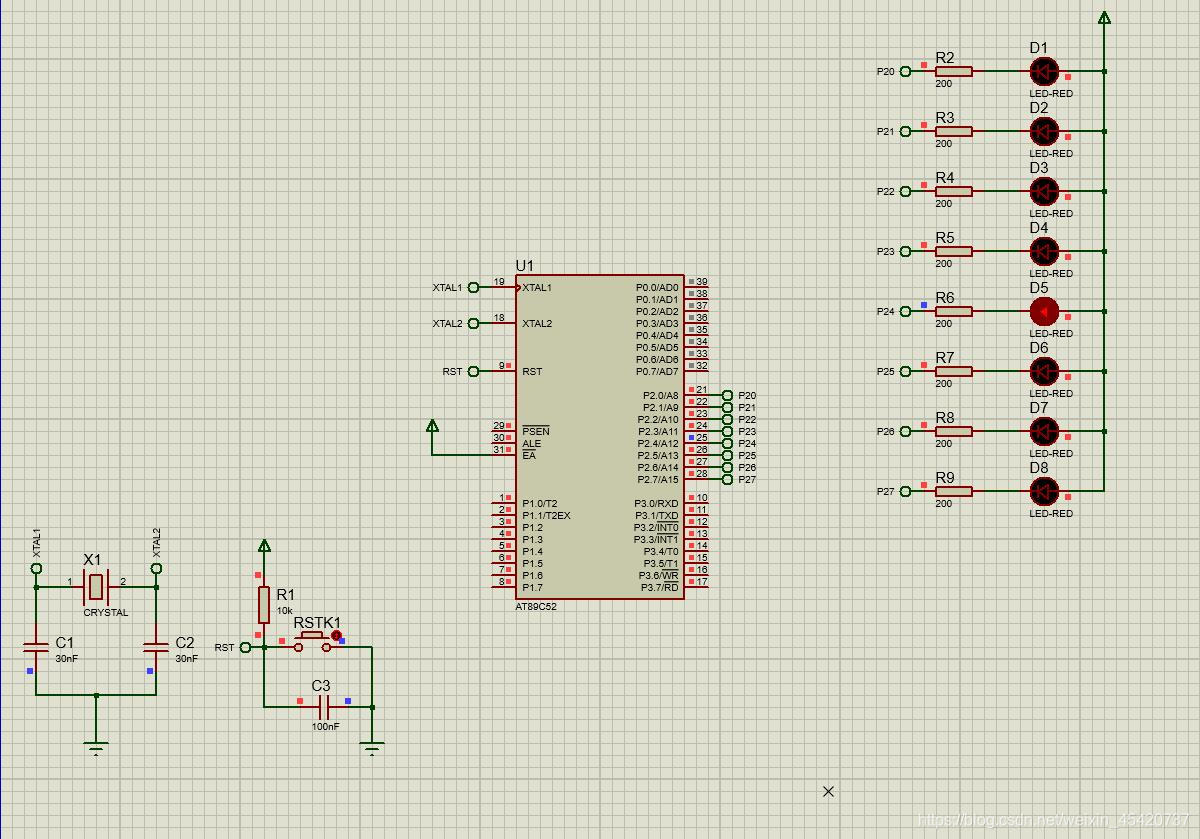Select capacitor C1 symbol
The image size is (1200, 839).
[36, 647]
